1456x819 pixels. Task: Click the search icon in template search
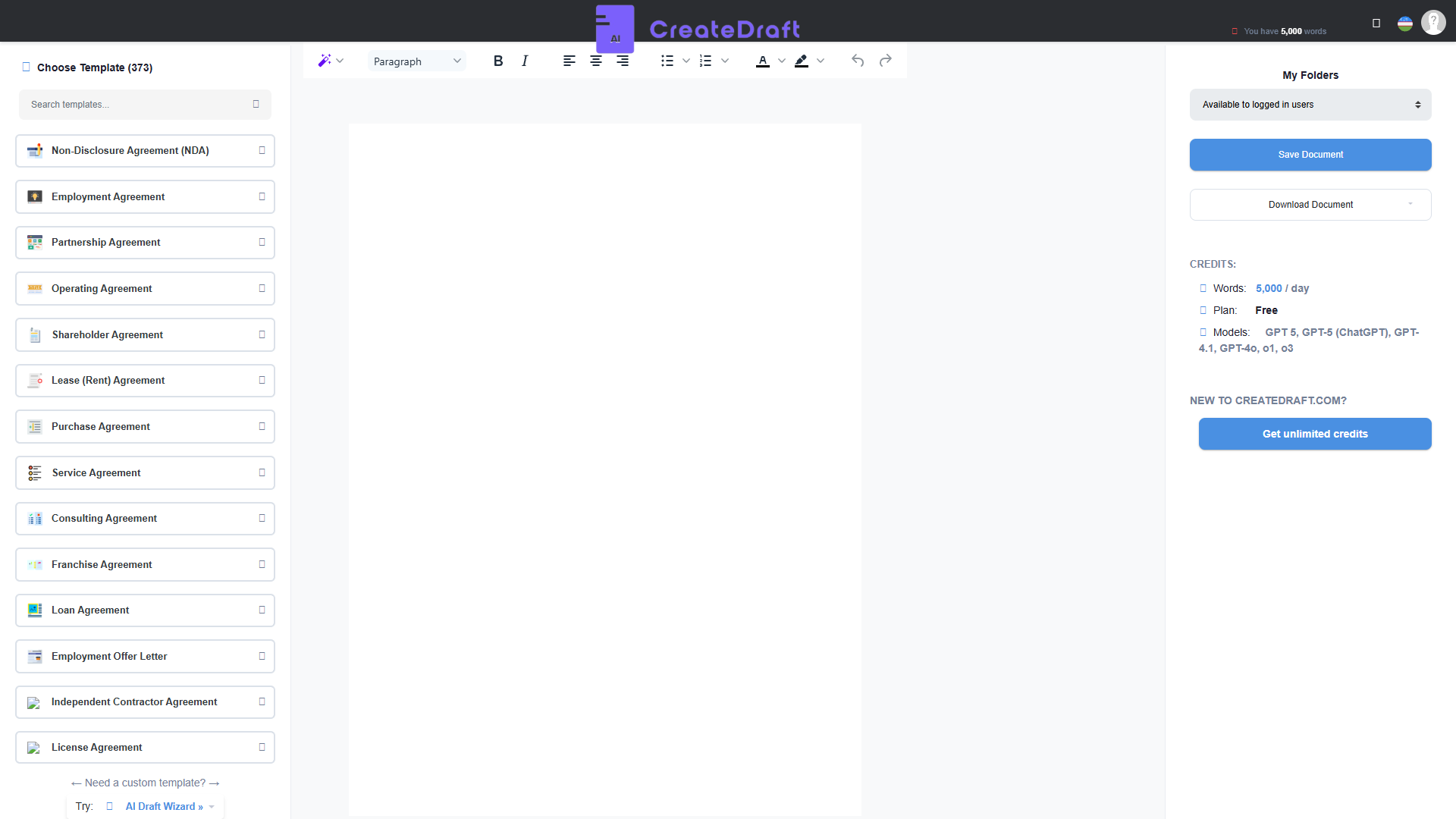click(256, 105)
